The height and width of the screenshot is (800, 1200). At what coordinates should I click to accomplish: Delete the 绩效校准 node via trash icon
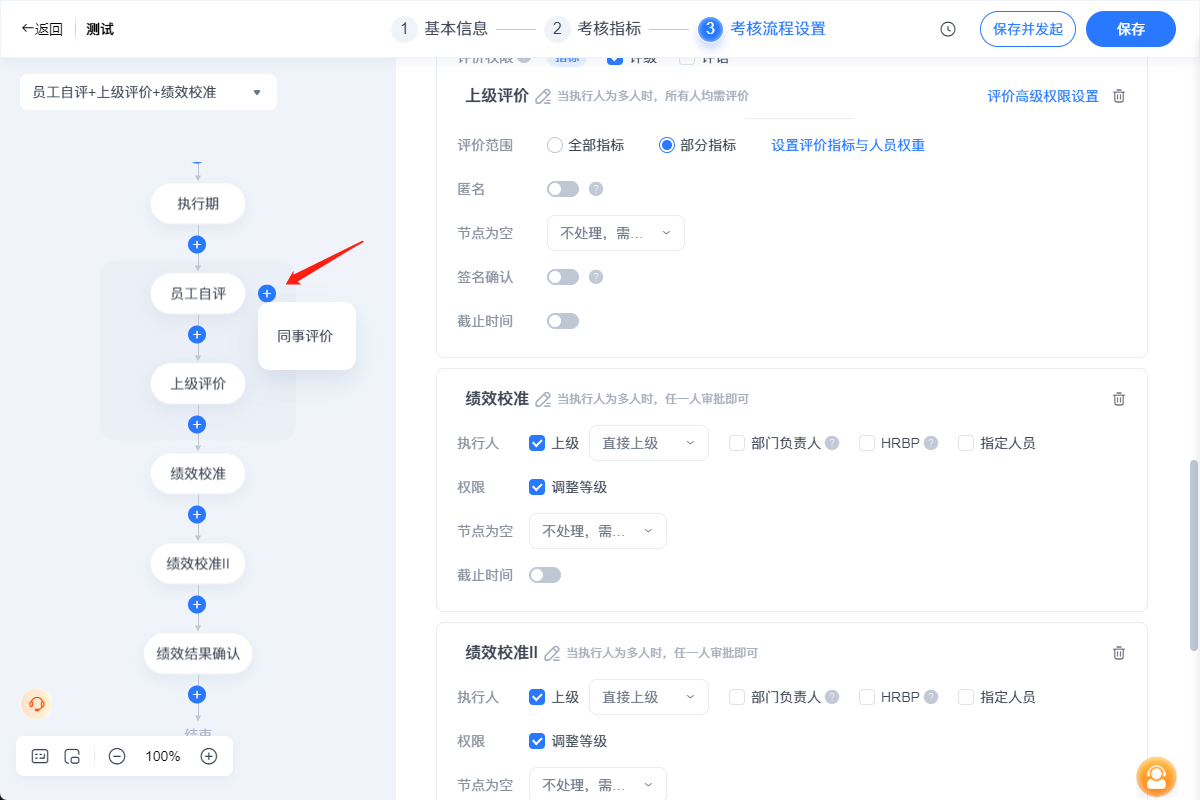tap(1118, 398)
